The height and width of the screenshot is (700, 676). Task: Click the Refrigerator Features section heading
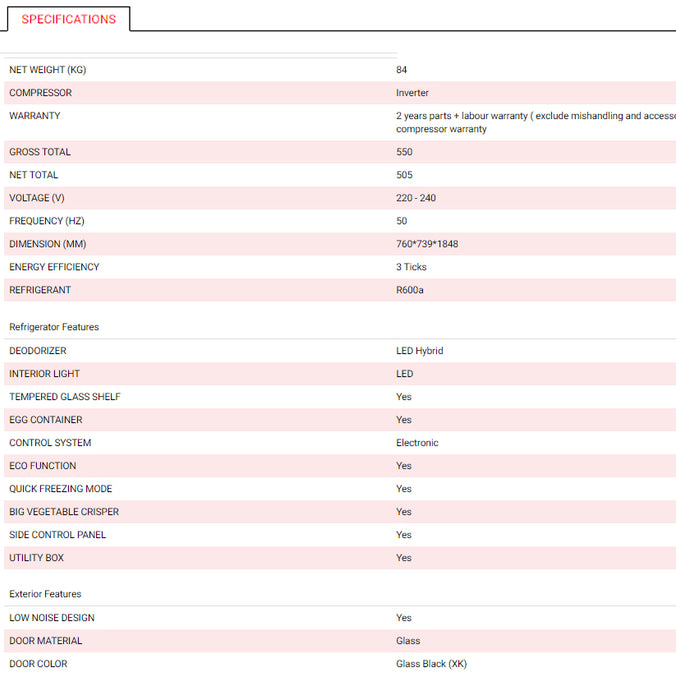54,327
